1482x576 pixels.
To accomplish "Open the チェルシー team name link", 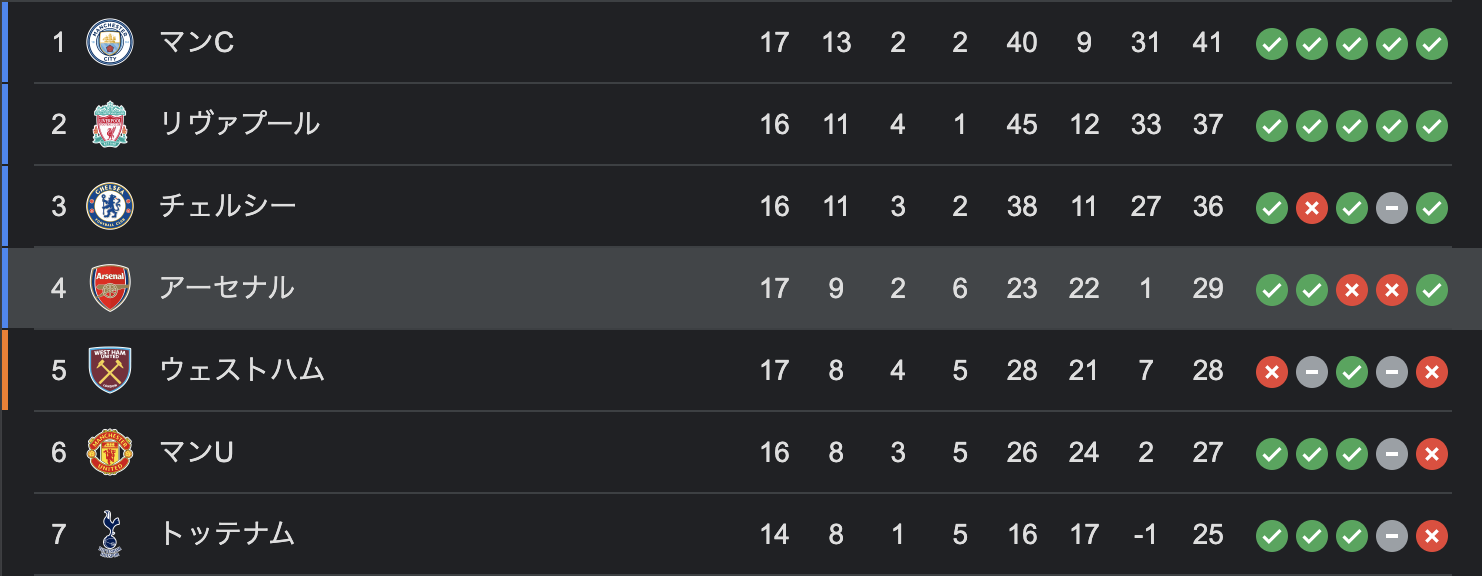I will point(228,206).
